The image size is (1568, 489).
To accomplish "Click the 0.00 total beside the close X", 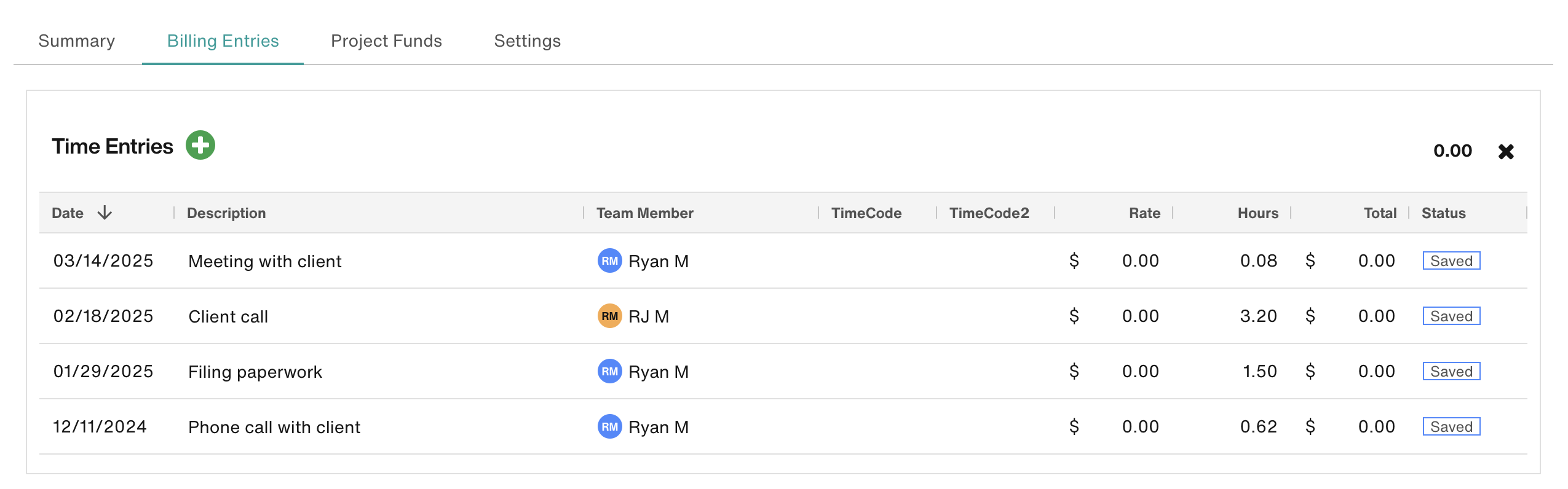I will point(1452,151).
